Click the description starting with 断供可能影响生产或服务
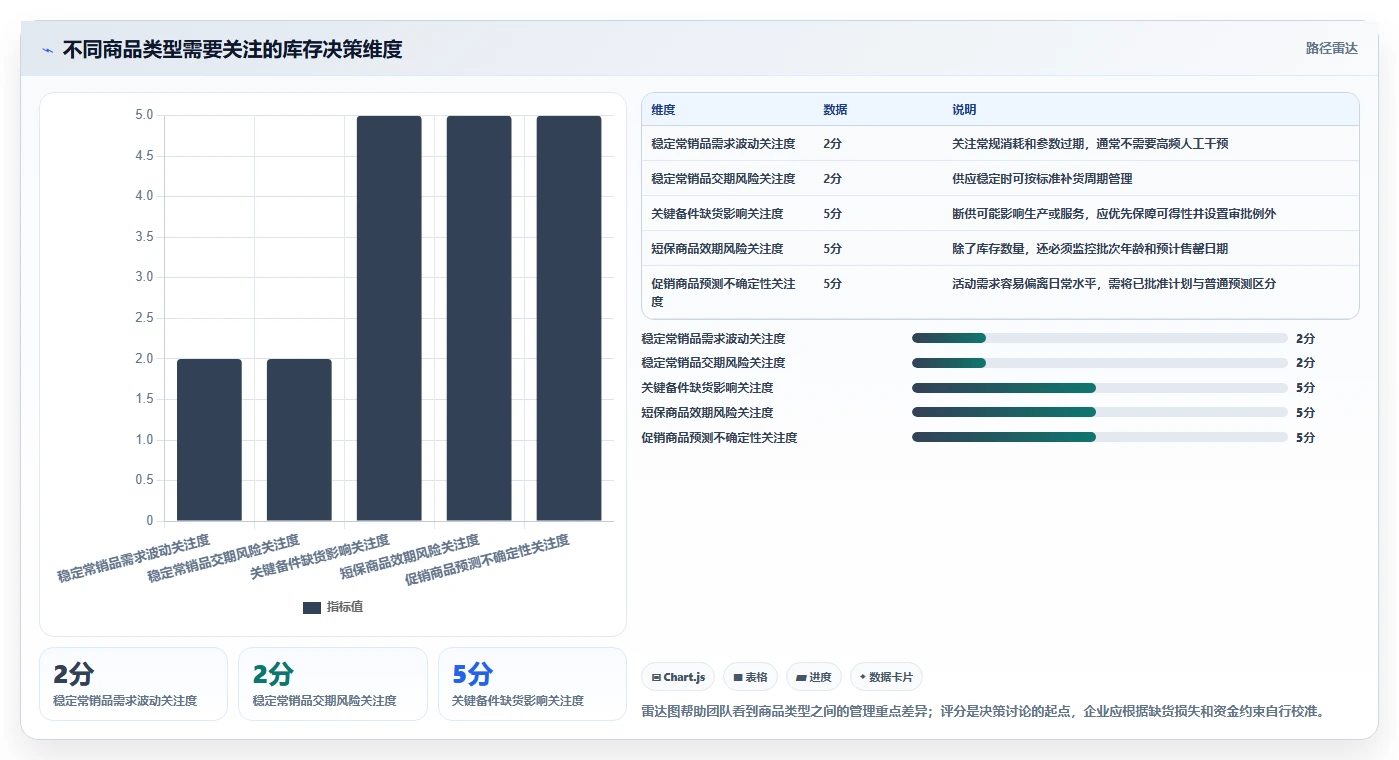The image size is (1399, 760). coord(1114,214)
